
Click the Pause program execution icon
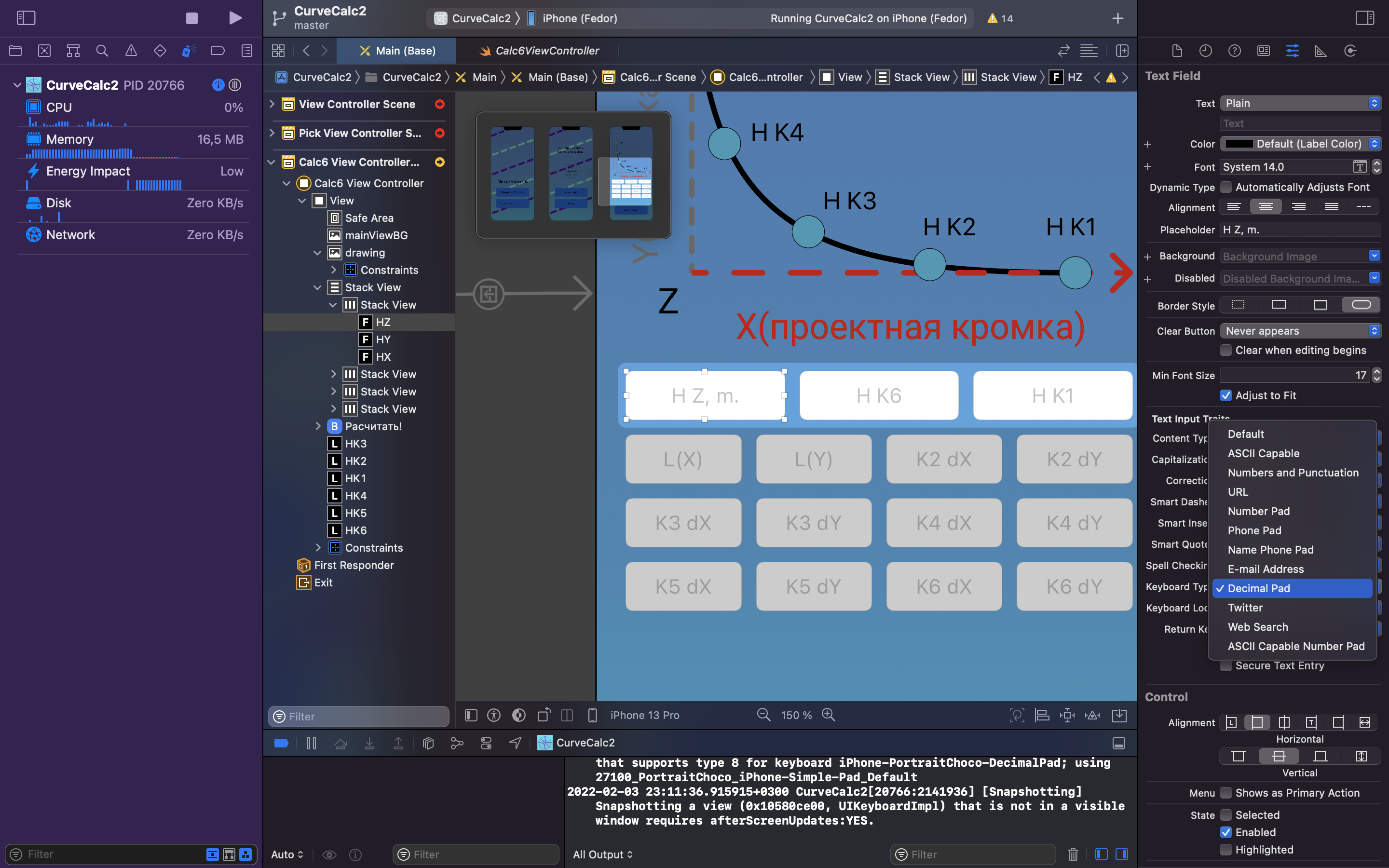click(312, 743)
